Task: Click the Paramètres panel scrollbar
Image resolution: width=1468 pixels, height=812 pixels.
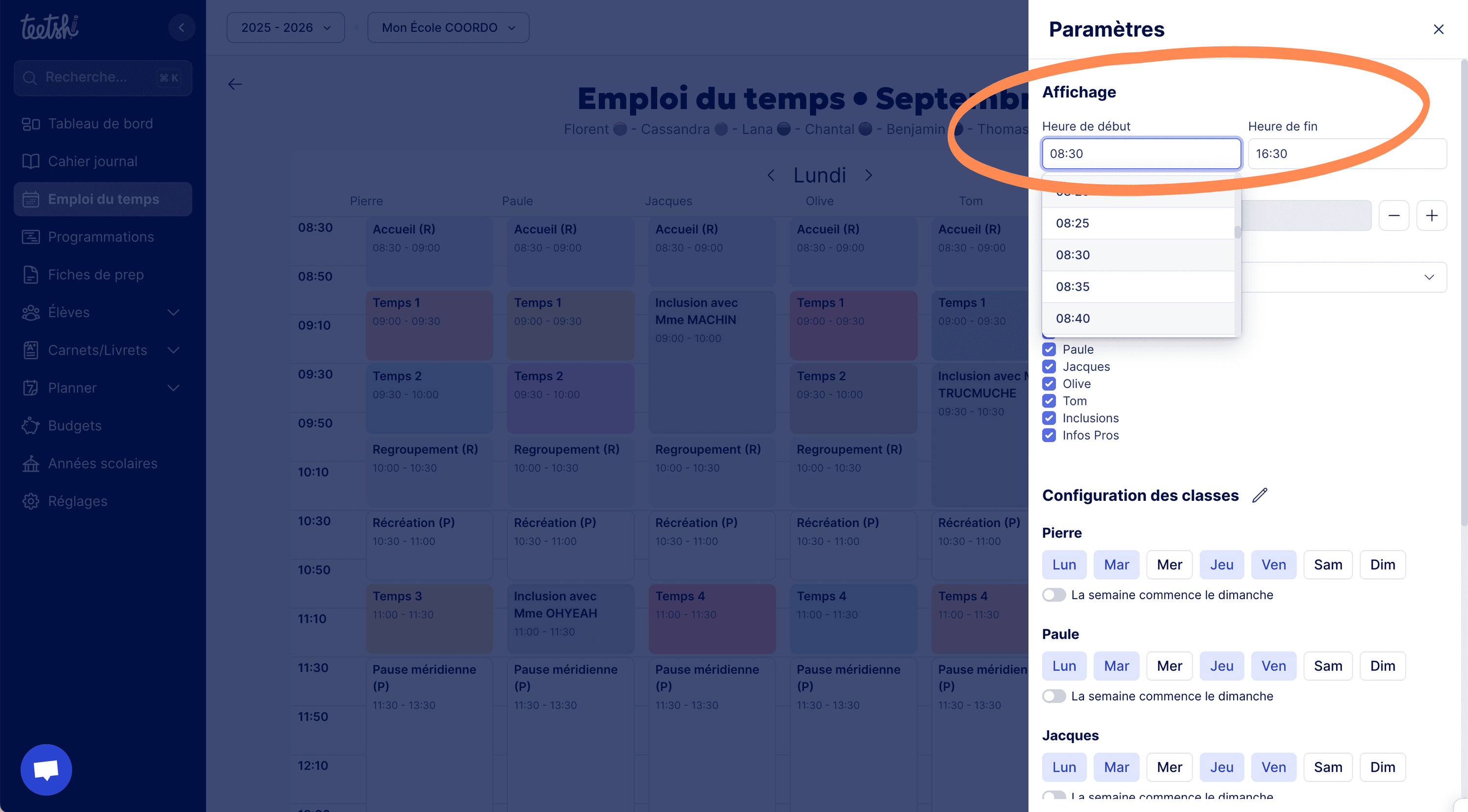Action: 1464,293
